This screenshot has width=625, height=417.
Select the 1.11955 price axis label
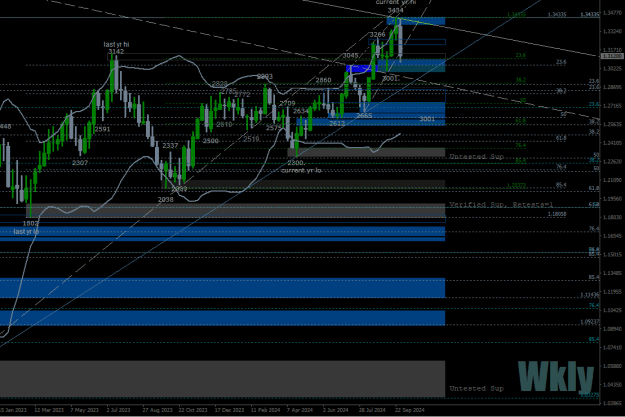coord(612,292)
